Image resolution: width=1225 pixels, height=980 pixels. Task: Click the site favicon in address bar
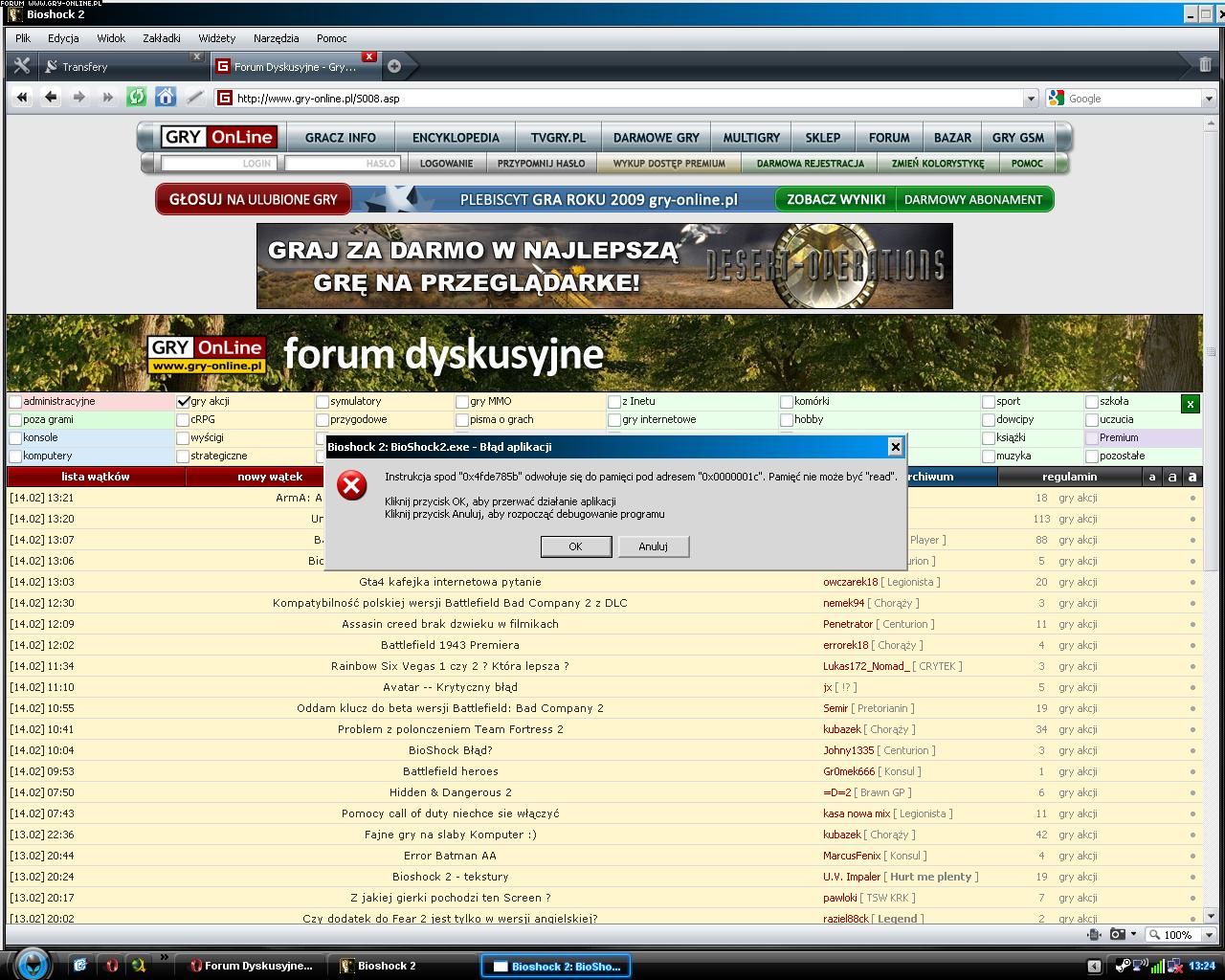pyautogui.click(x=225, y=98)
